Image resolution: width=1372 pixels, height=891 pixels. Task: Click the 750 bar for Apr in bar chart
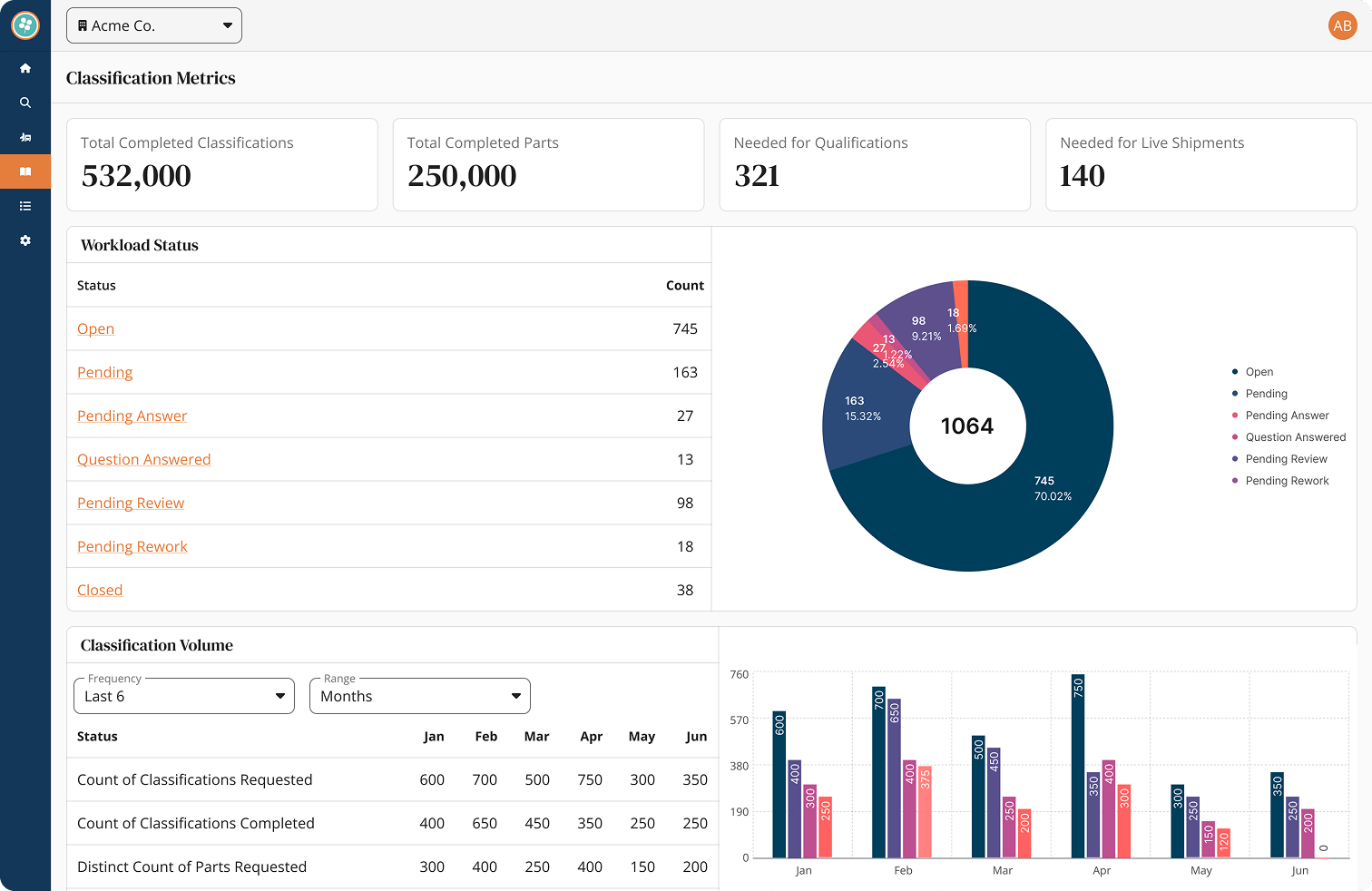pyautogui.click(x=1078, y=766)
